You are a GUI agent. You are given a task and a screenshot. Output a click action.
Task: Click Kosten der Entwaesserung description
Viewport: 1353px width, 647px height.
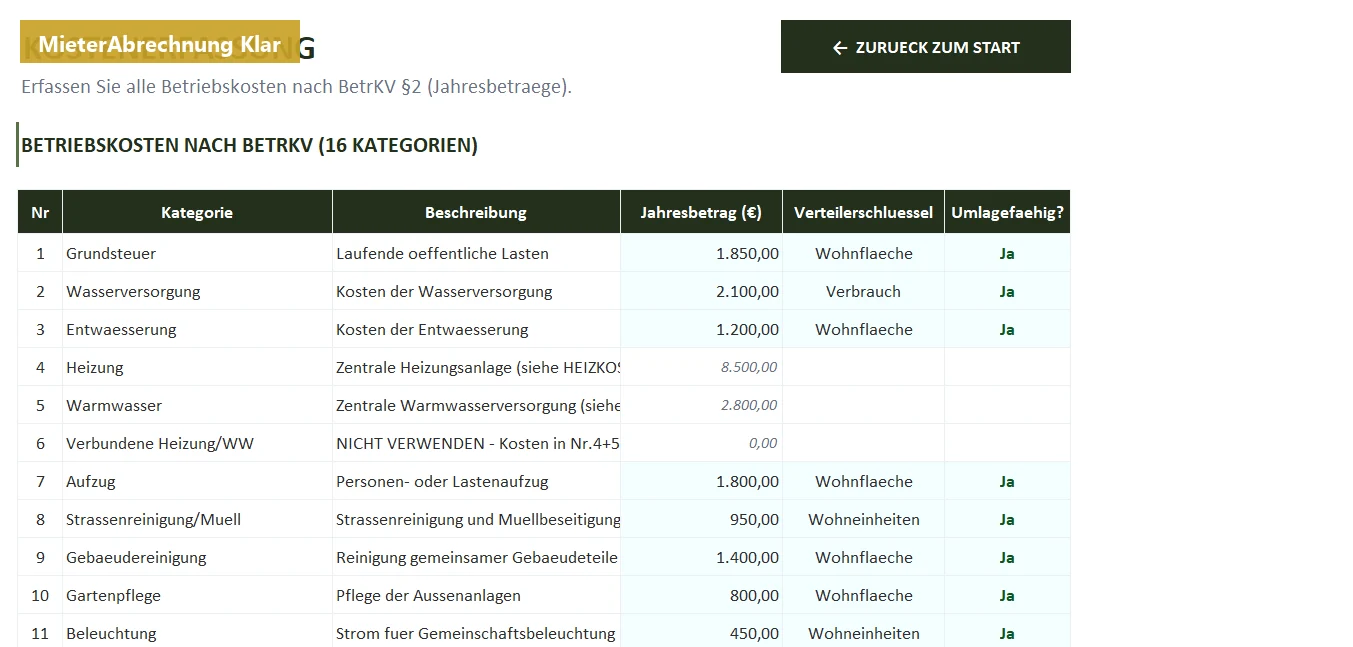click(476, 329)
